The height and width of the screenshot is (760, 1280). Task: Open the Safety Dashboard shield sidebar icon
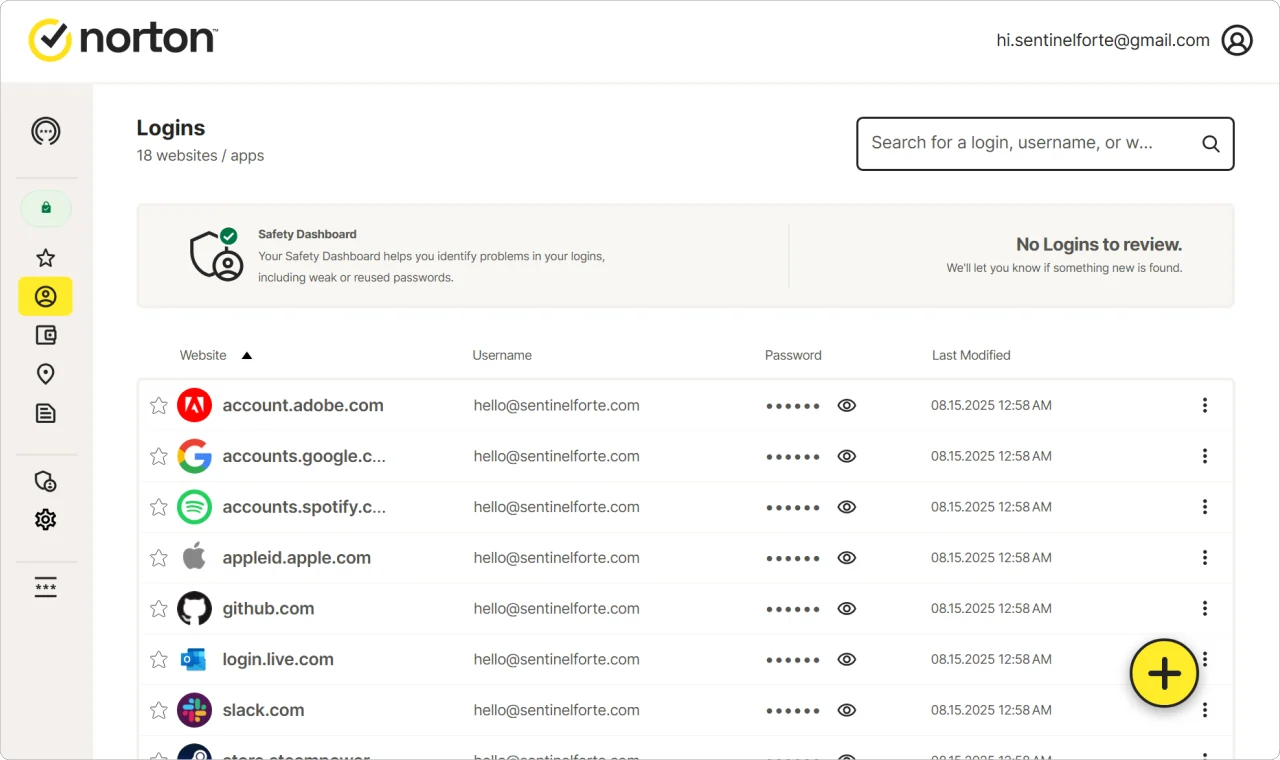[x=46, y=482]
